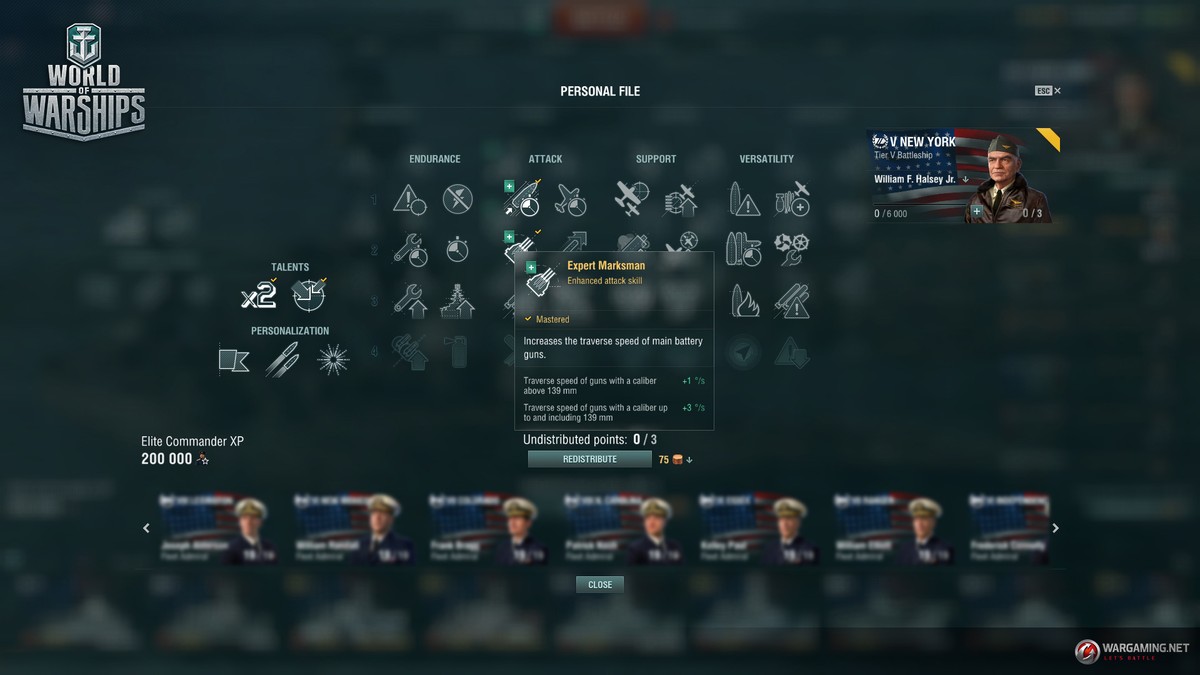Click the green plus on commander portrait
The width and height of the screenshot is (1200, 675).
coord(976,212)
